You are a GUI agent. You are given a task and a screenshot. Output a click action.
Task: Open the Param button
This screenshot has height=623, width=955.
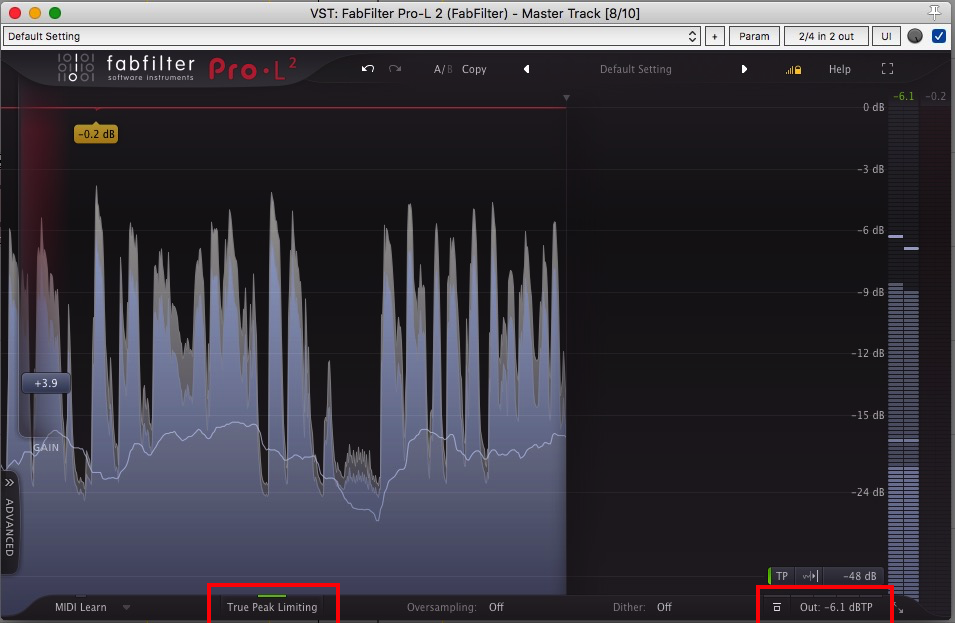[754, 37]
